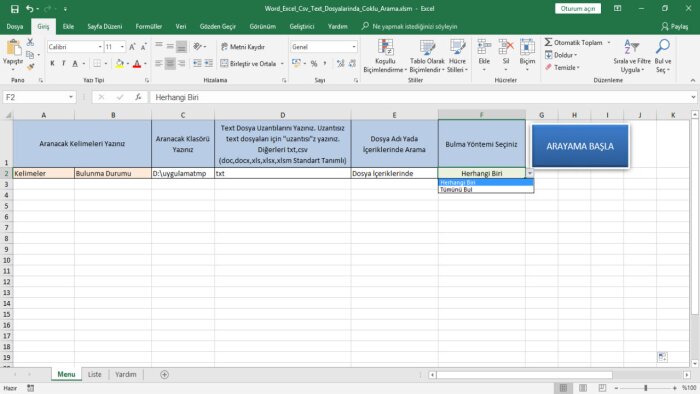Viewport: 700px width, 394px height.
Task: Open the Biçim format menu
Action: (527, 56)
